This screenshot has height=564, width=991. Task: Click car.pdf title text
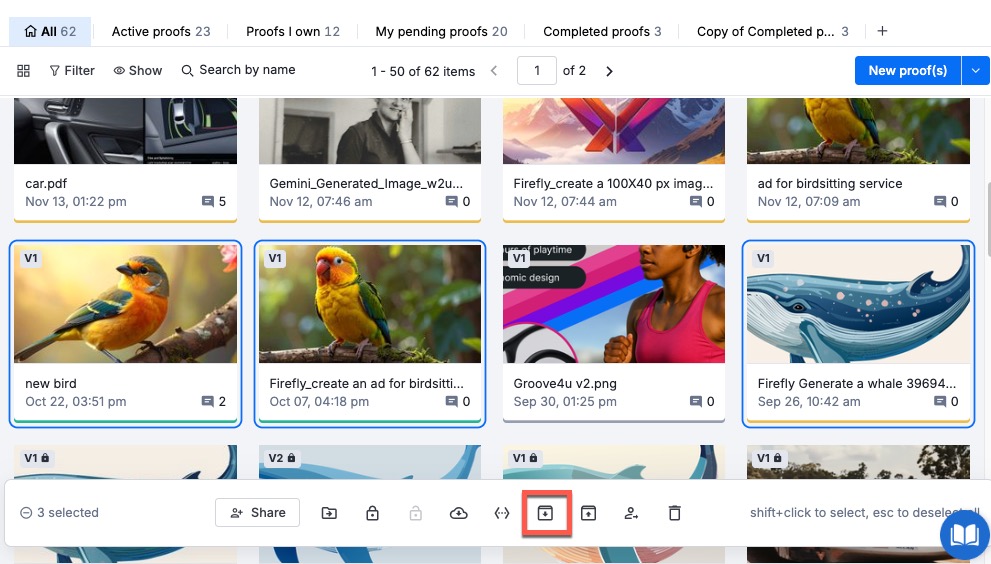46,184
